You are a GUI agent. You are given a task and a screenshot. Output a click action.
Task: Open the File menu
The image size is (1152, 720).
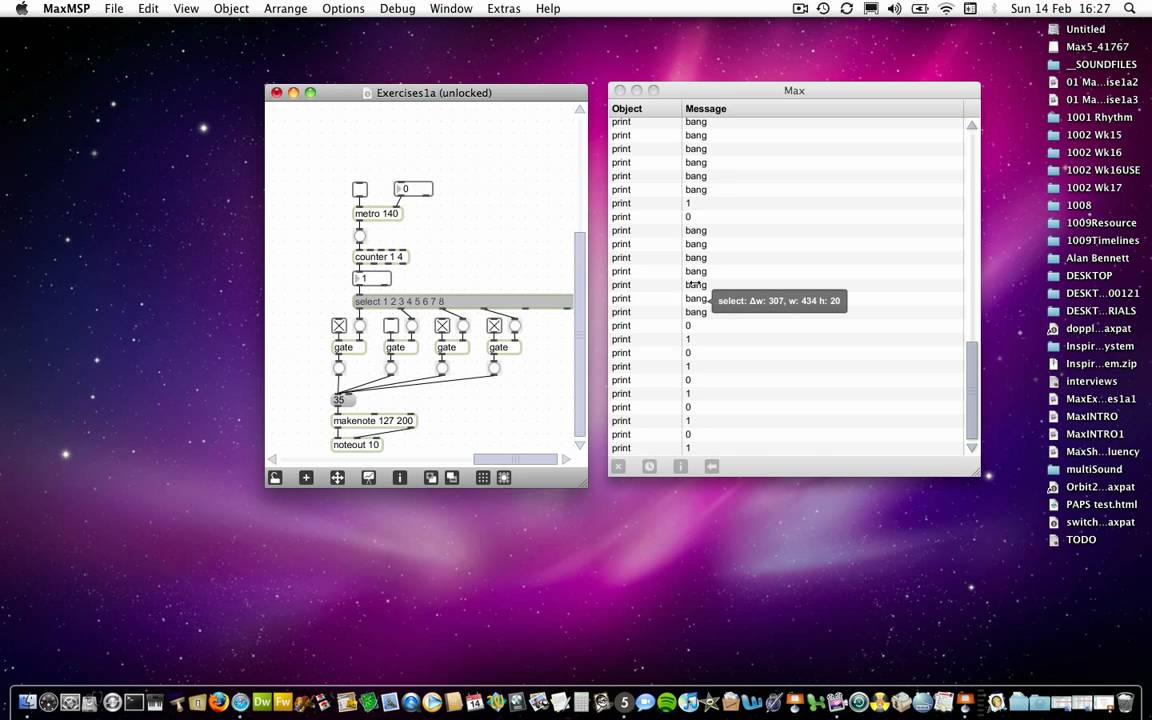114,8
